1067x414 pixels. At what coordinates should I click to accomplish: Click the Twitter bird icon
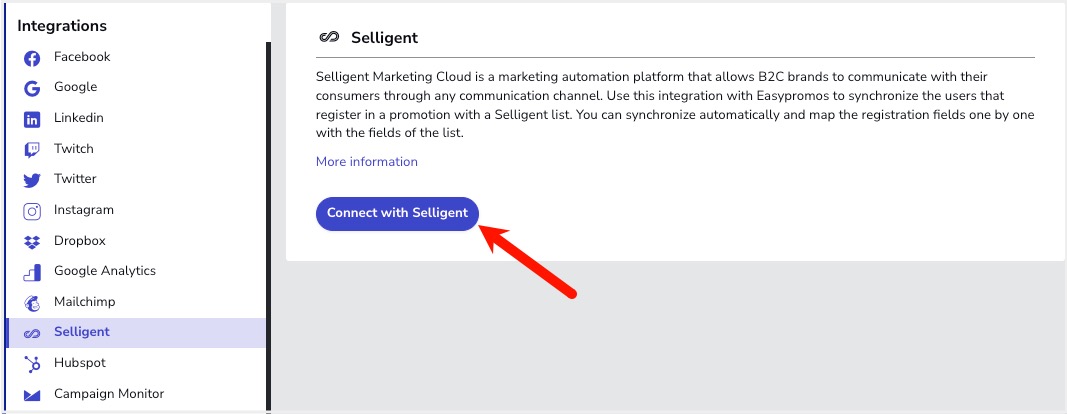coord(32,180)
